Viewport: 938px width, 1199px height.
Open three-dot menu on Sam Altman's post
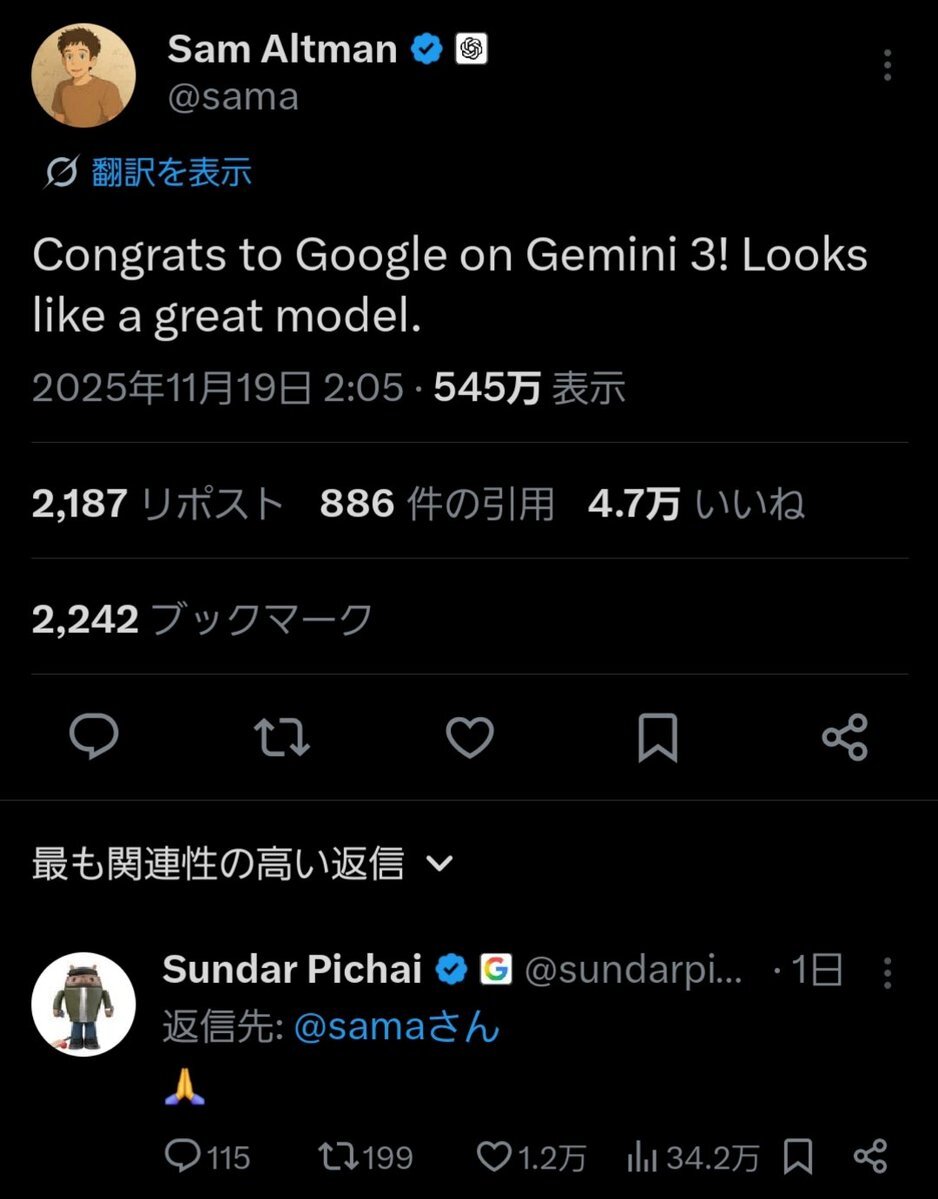point(887,66)
